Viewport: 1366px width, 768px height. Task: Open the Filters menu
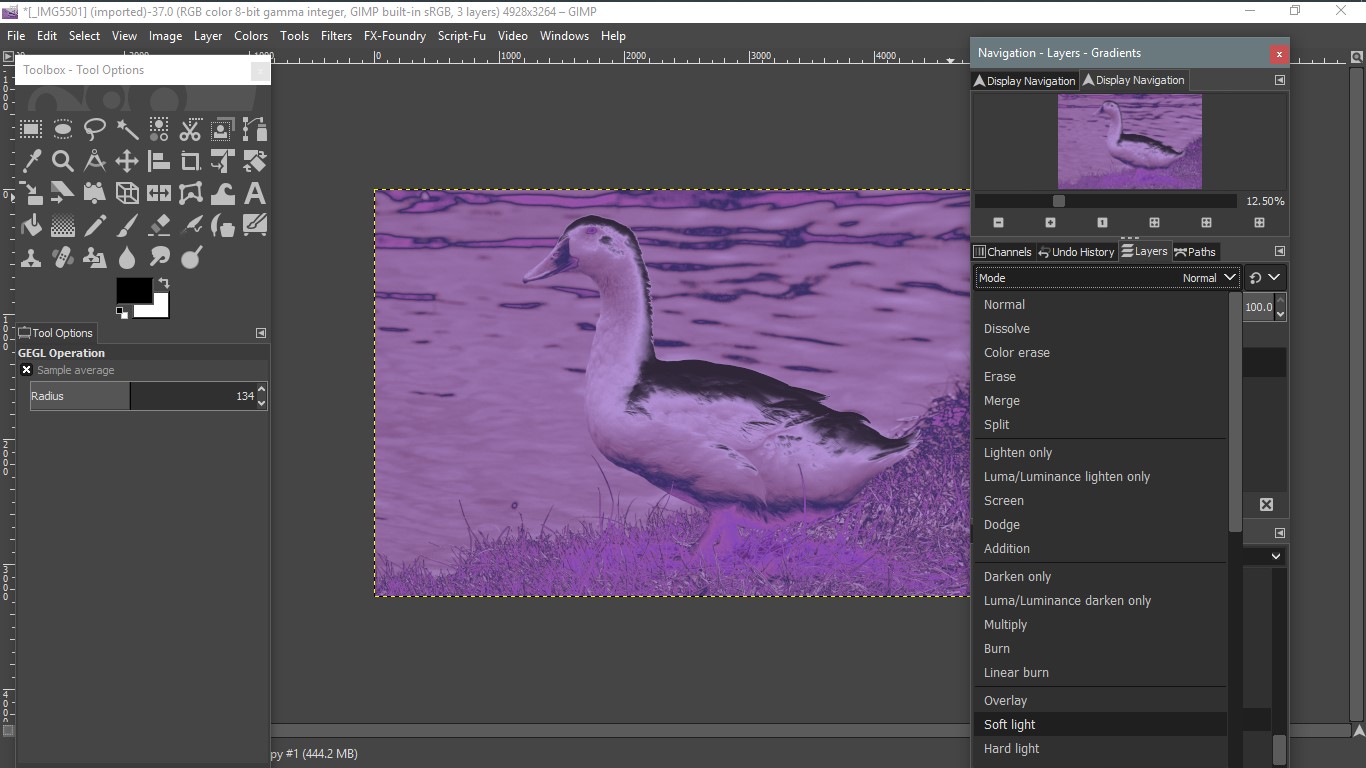pos(336,35)
